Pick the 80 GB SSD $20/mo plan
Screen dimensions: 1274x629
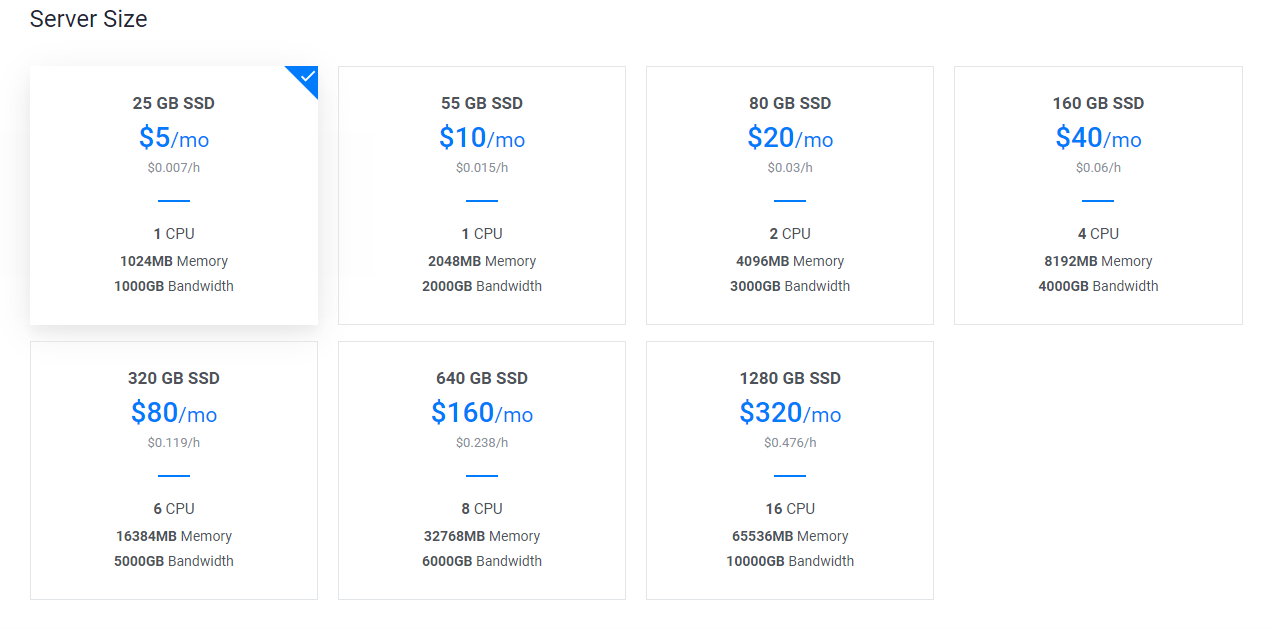pos(790,195)
